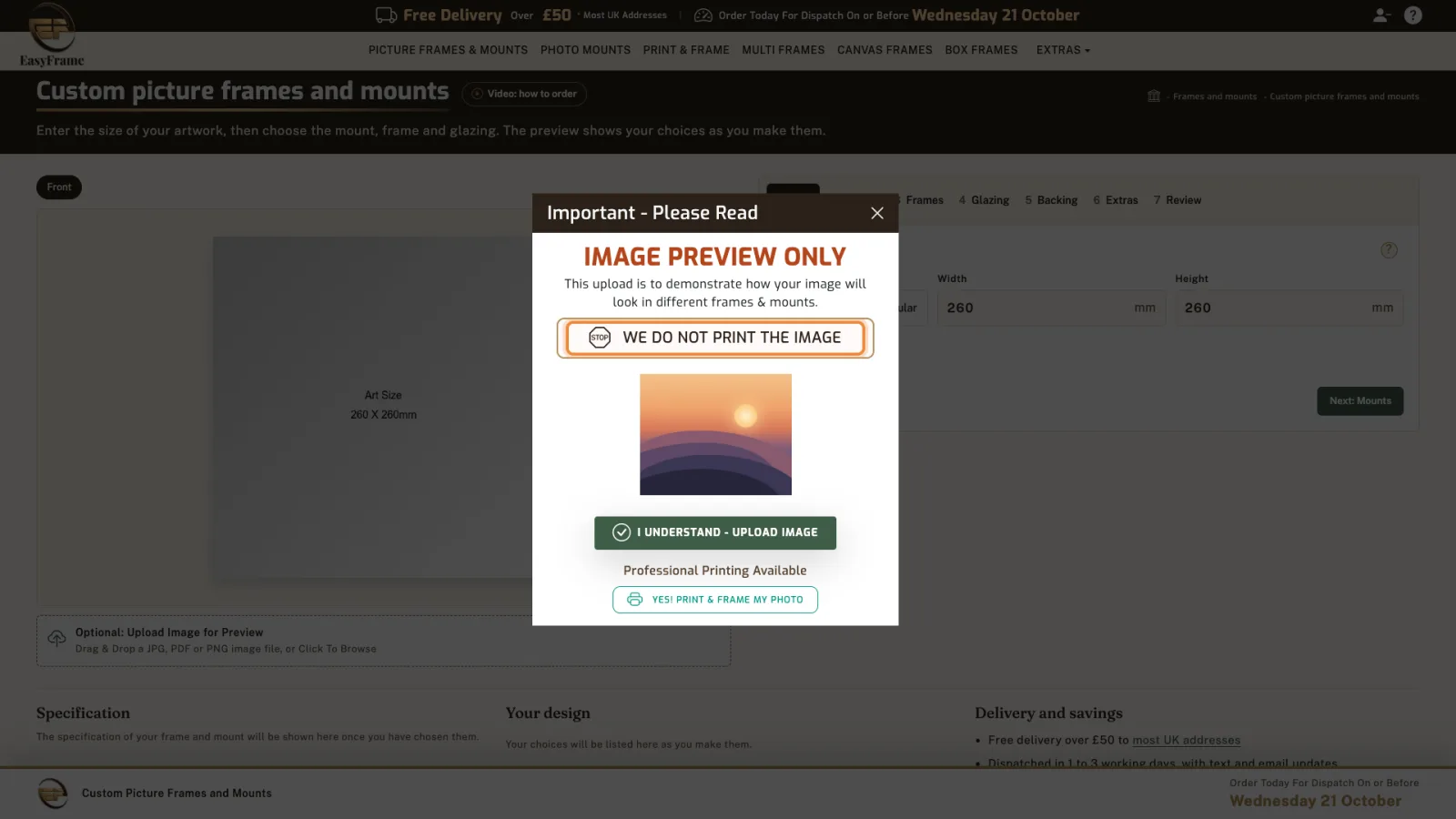Open Box Frames menu item
Image resolution: width=1456 pixels, height=819 pixels.
click(981, 50)
